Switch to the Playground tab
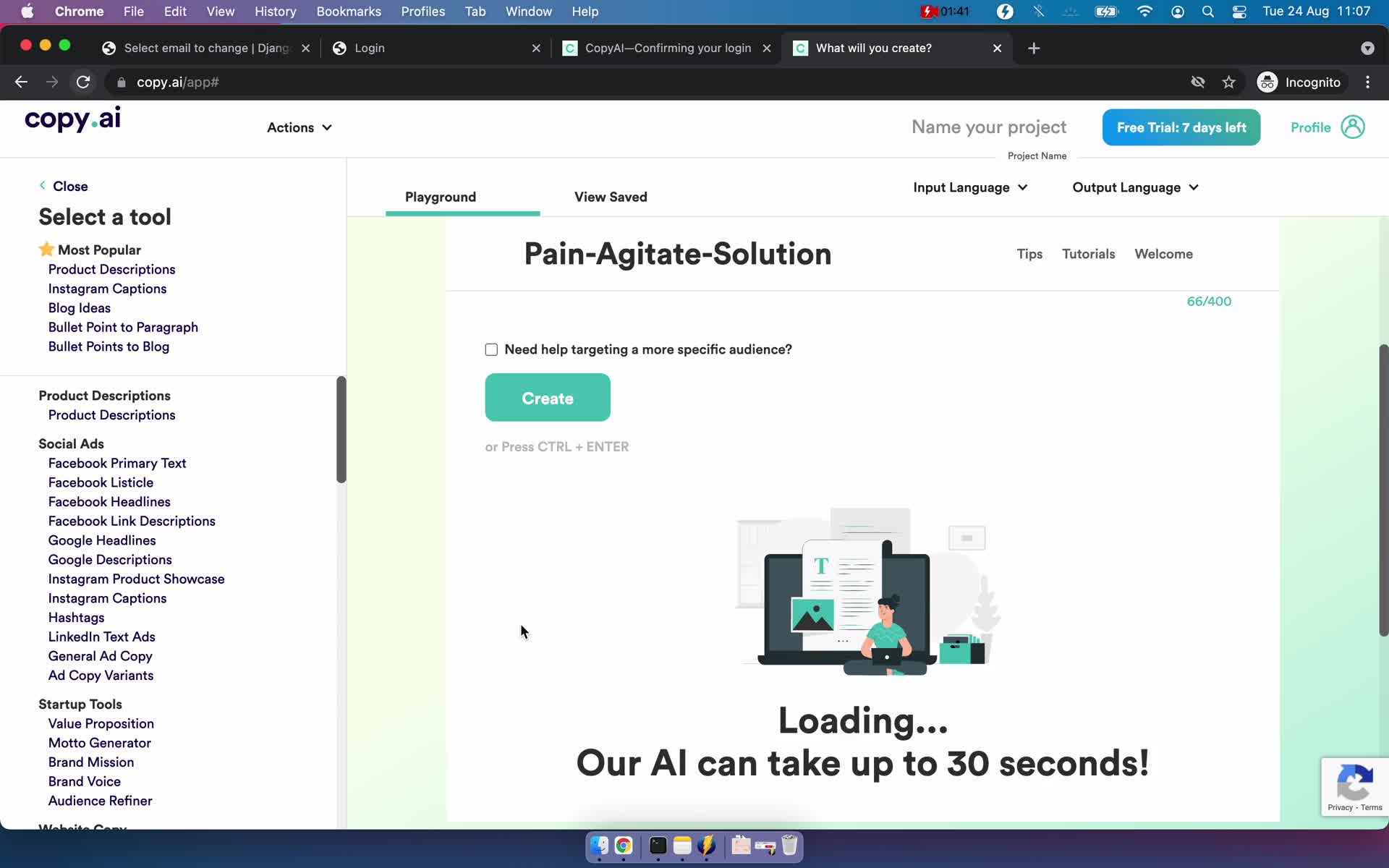The width and height of the screenshot is (1389, 868). pyautogui.click(x=441, y=197)
